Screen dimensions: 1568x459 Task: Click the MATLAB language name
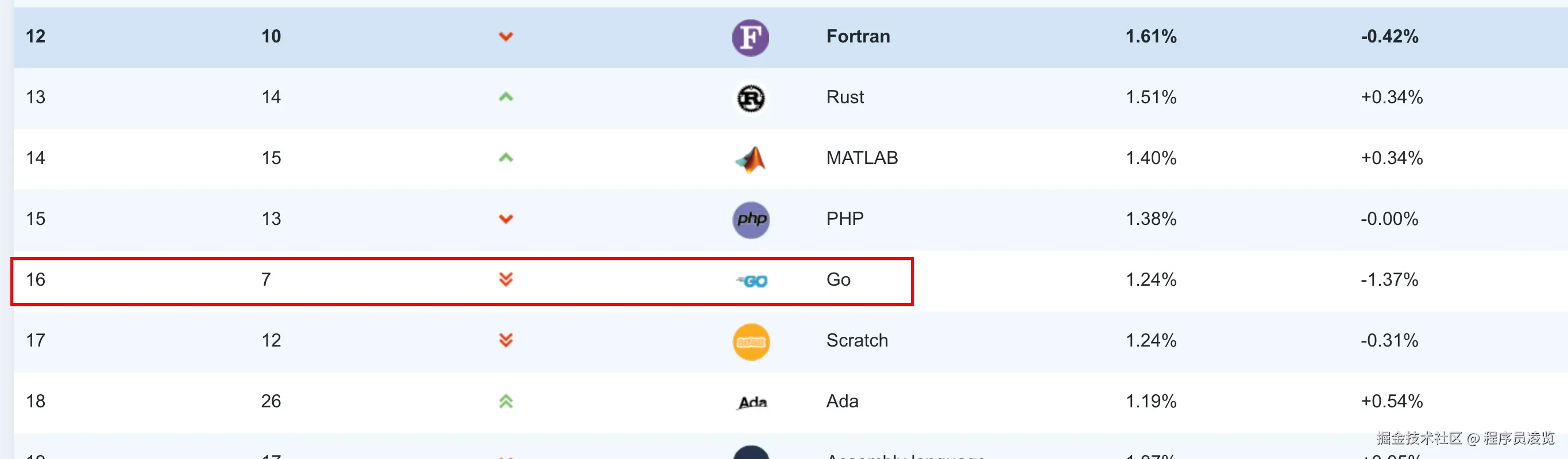[x=862, y=158]
